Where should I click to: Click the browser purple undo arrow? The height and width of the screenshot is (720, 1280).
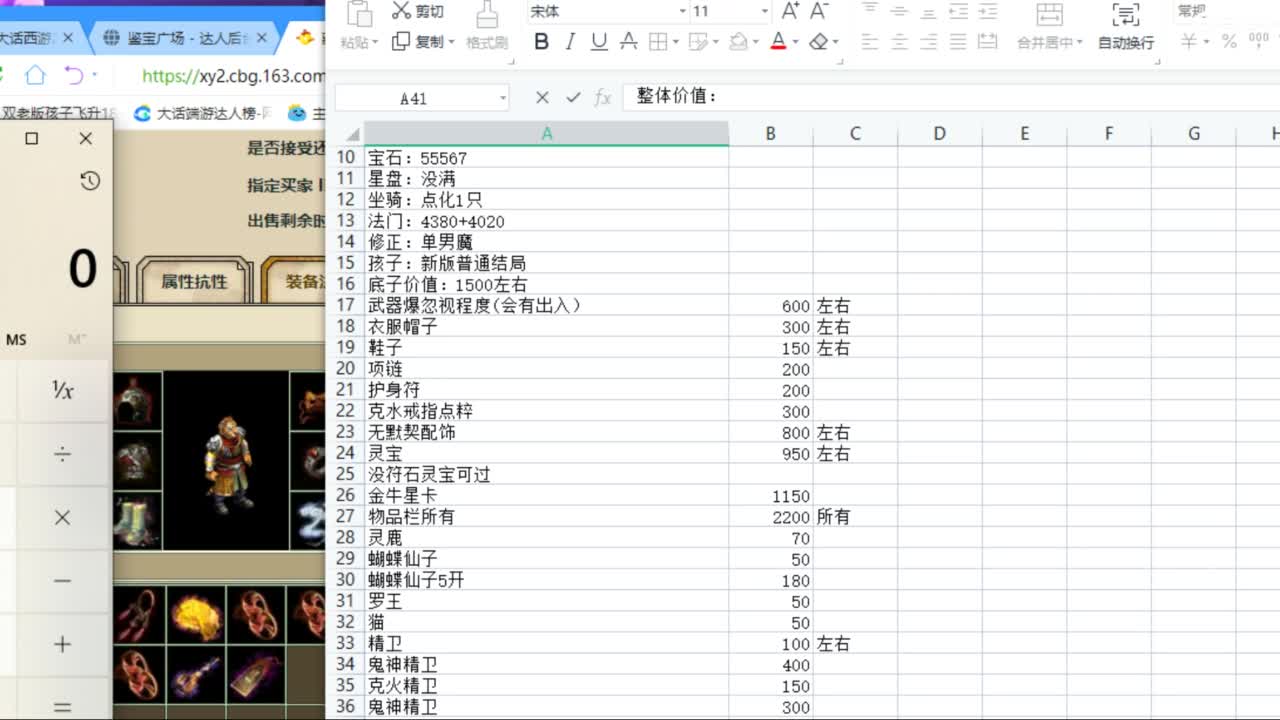click(x=74, y=75)
